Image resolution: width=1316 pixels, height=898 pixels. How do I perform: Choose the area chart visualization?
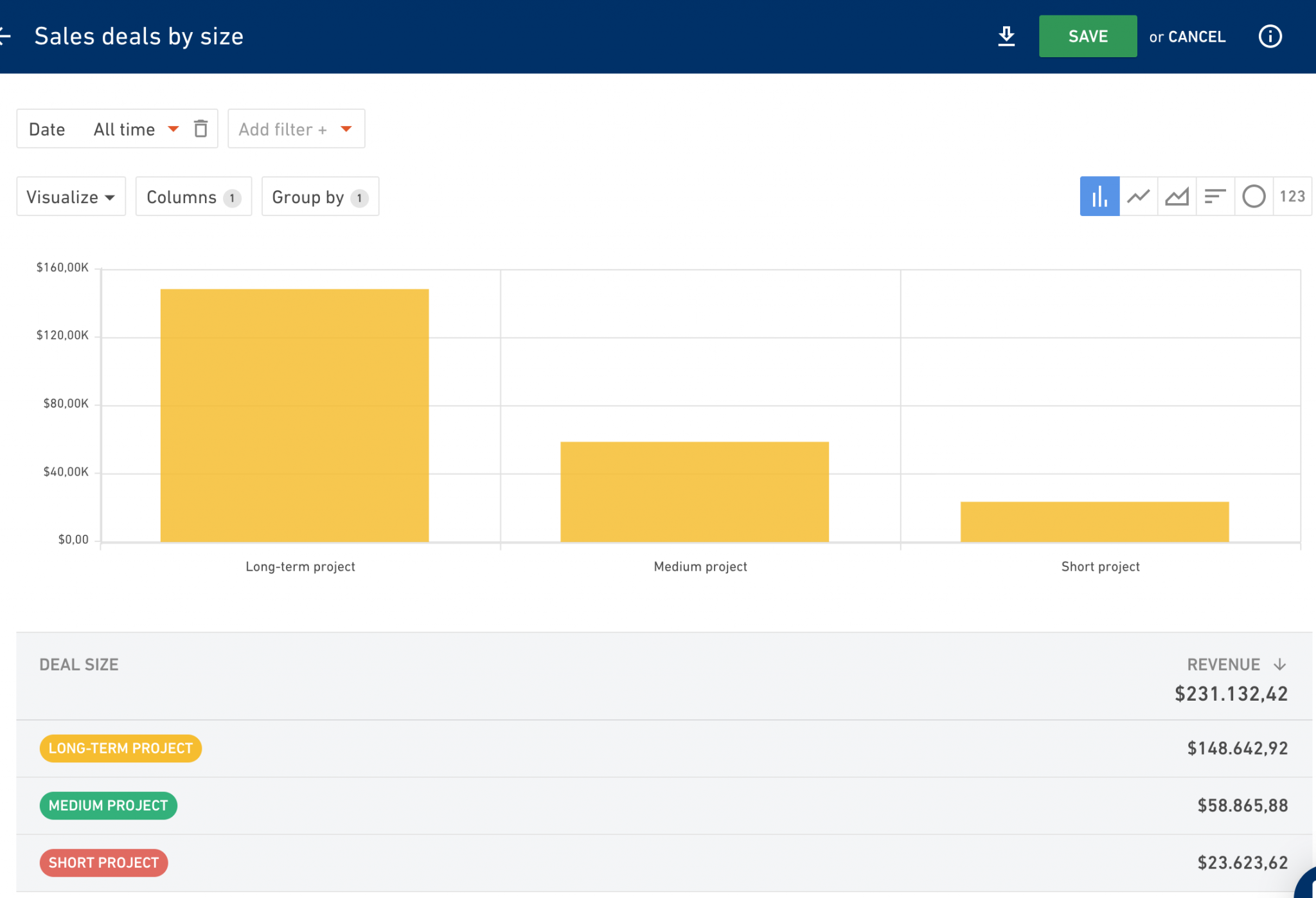[x=1177, y=196]
